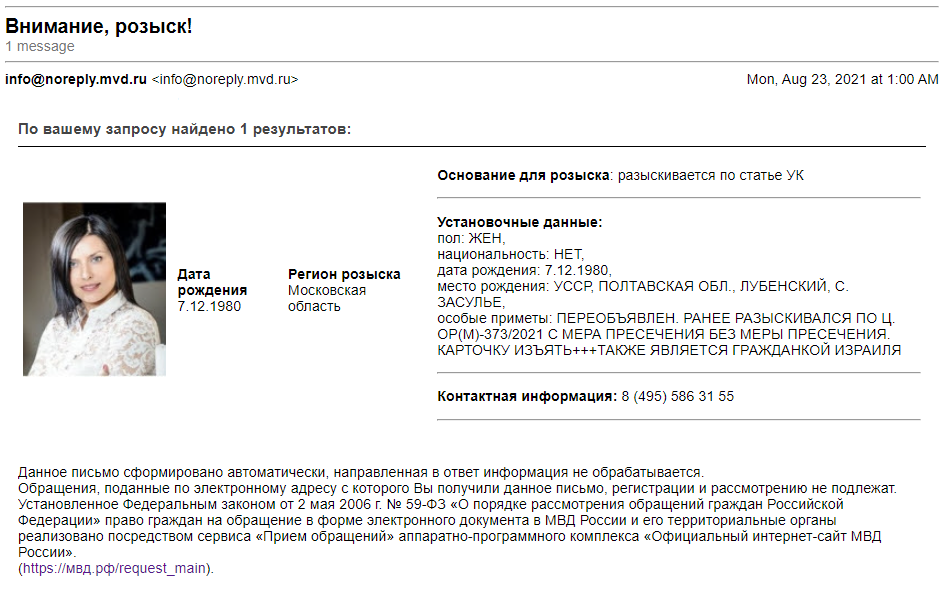Viewport: 944px width, 594px height.
Task: Click the sender address in angle brackets
Action: [x=225, y=79]
